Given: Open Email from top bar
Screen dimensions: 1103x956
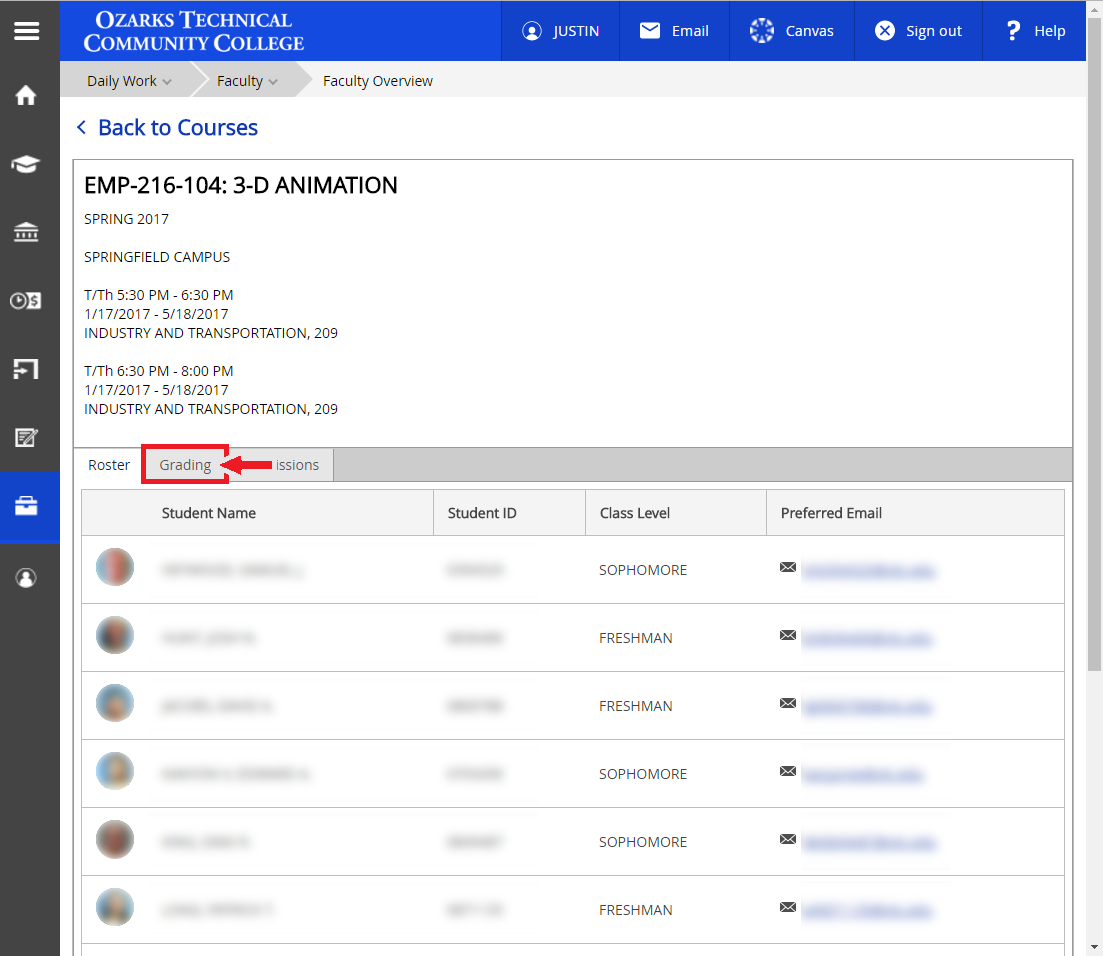Looking at the screenshot, I should tap(674, 31).
